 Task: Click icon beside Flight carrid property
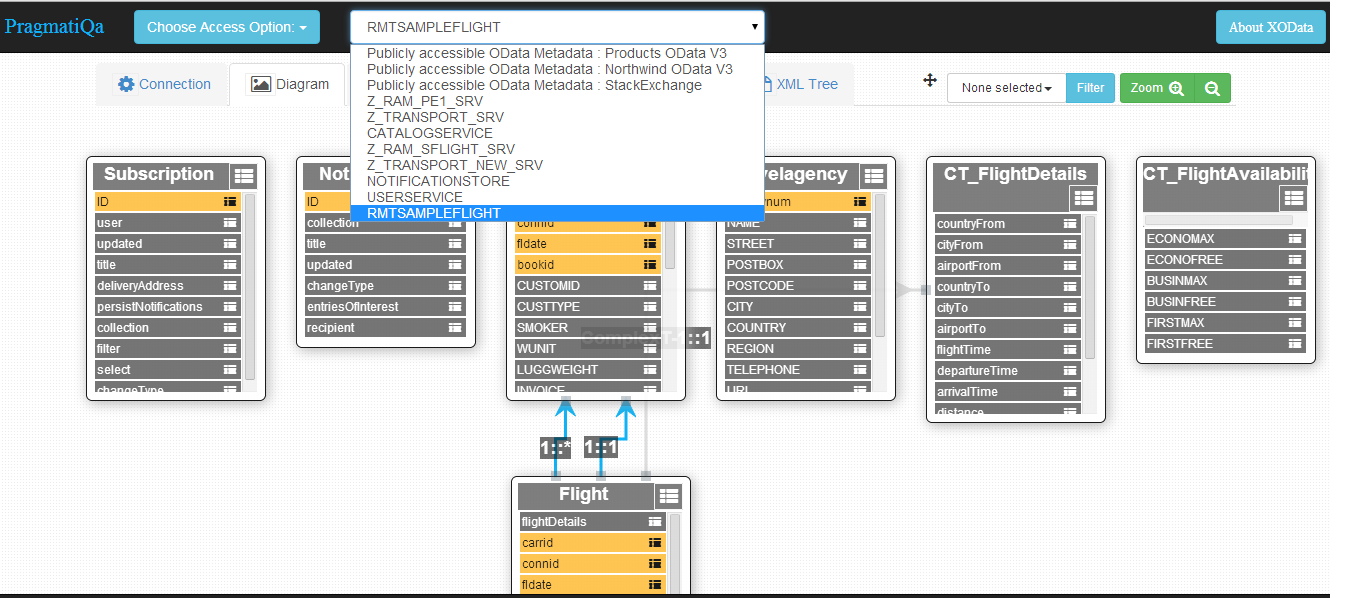pyautogui.click(x=655, y=543)
